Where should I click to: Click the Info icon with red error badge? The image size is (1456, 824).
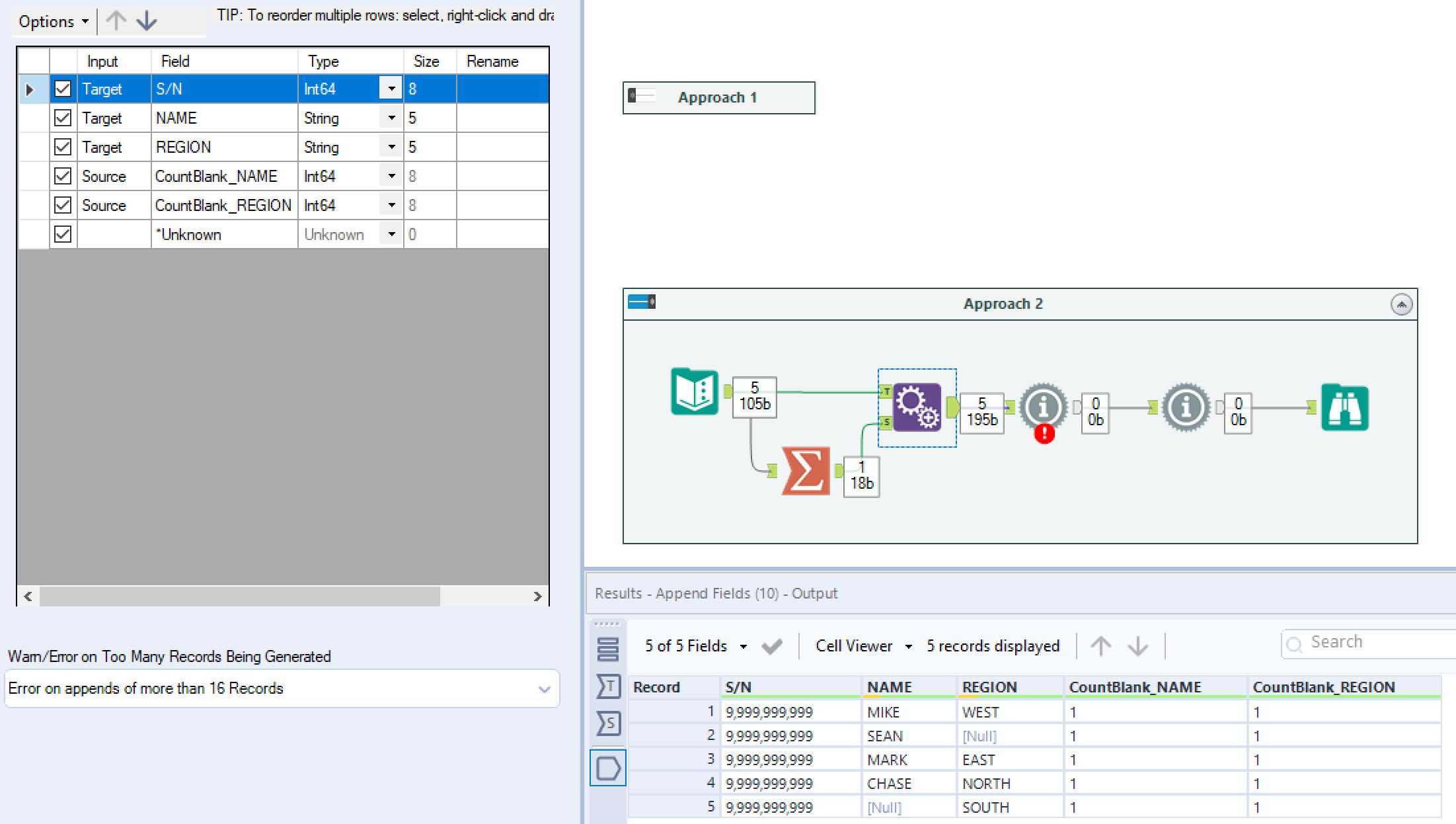1044,406
